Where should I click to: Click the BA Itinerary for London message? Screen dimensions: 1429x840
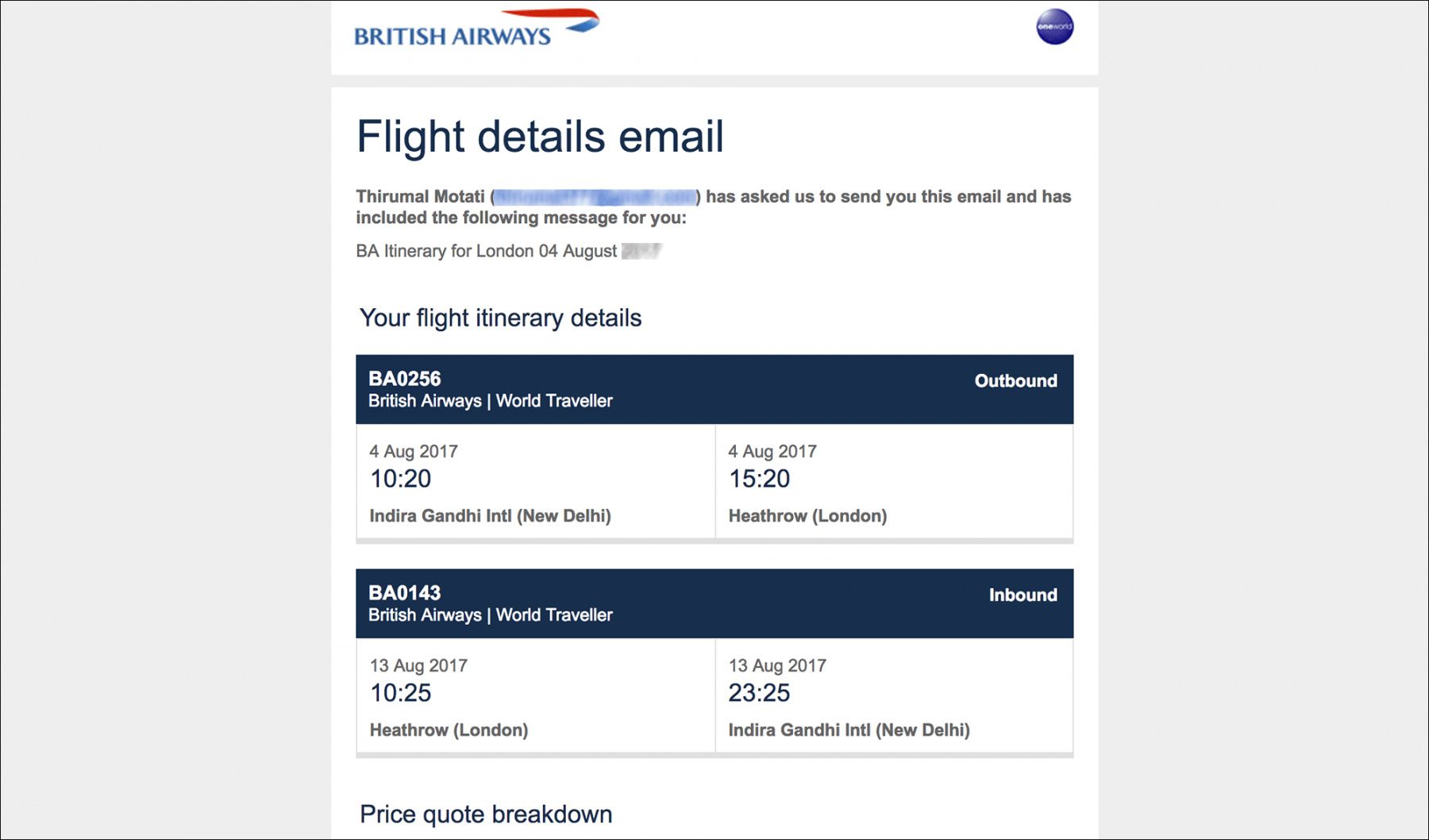pos(486,252)
